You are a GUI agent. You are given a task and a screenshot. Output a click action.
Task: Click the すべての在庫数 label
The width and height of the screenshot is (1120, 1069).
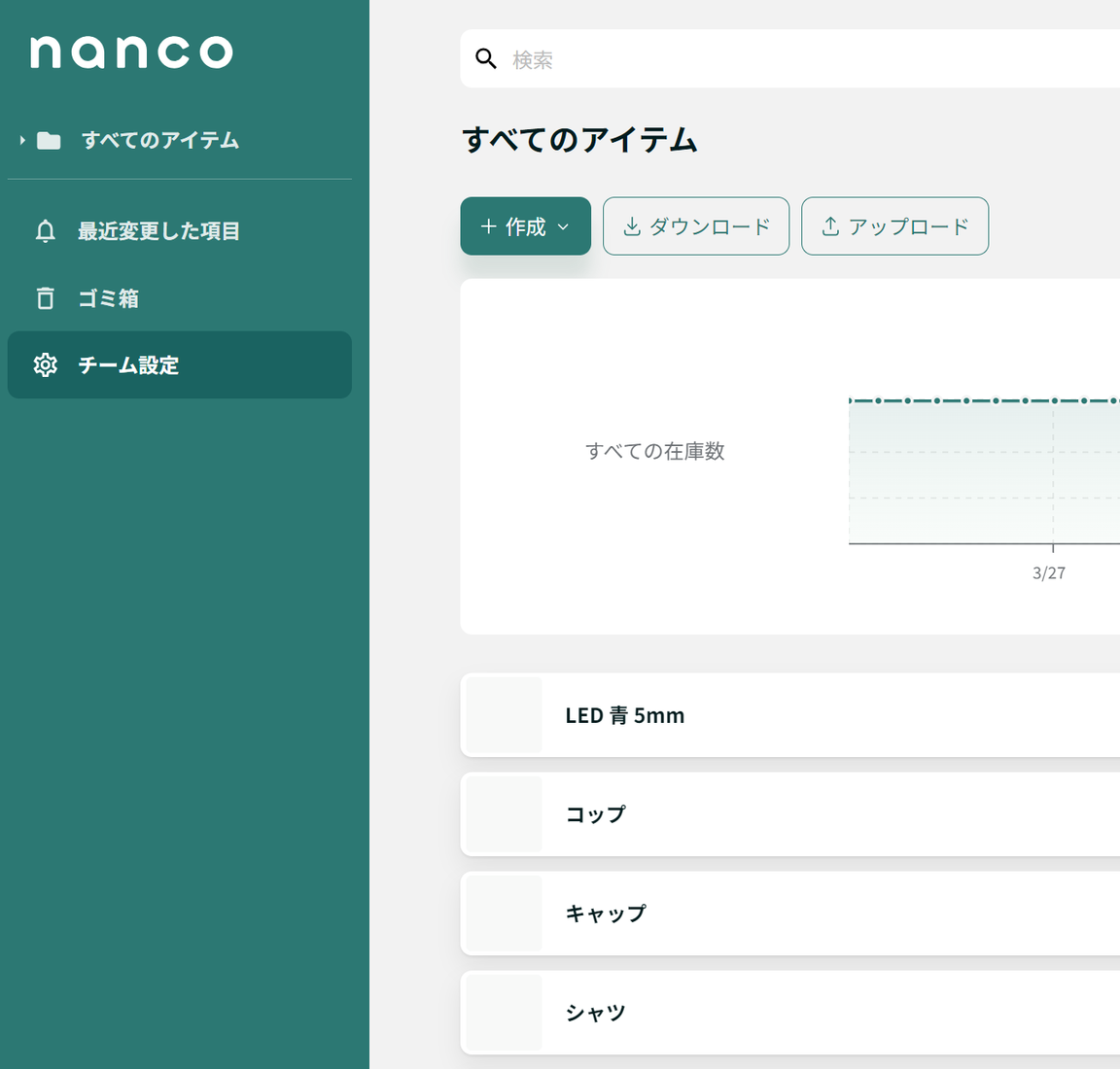655,451
